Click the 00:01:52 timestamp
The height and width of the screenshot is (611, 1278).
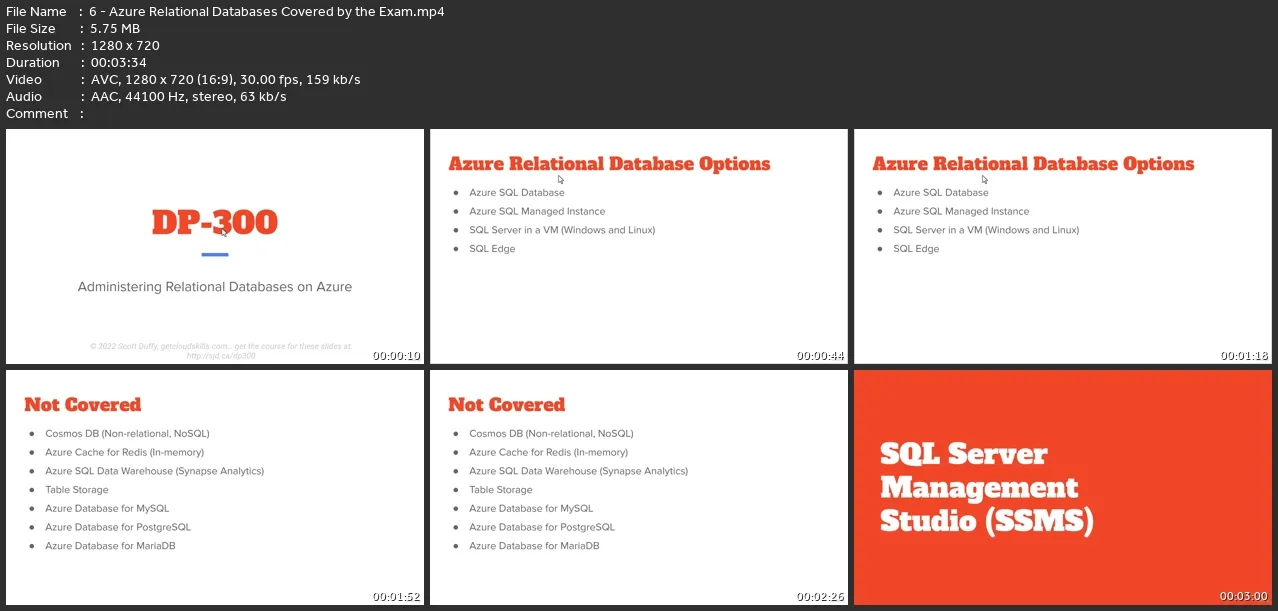point(397,596)
